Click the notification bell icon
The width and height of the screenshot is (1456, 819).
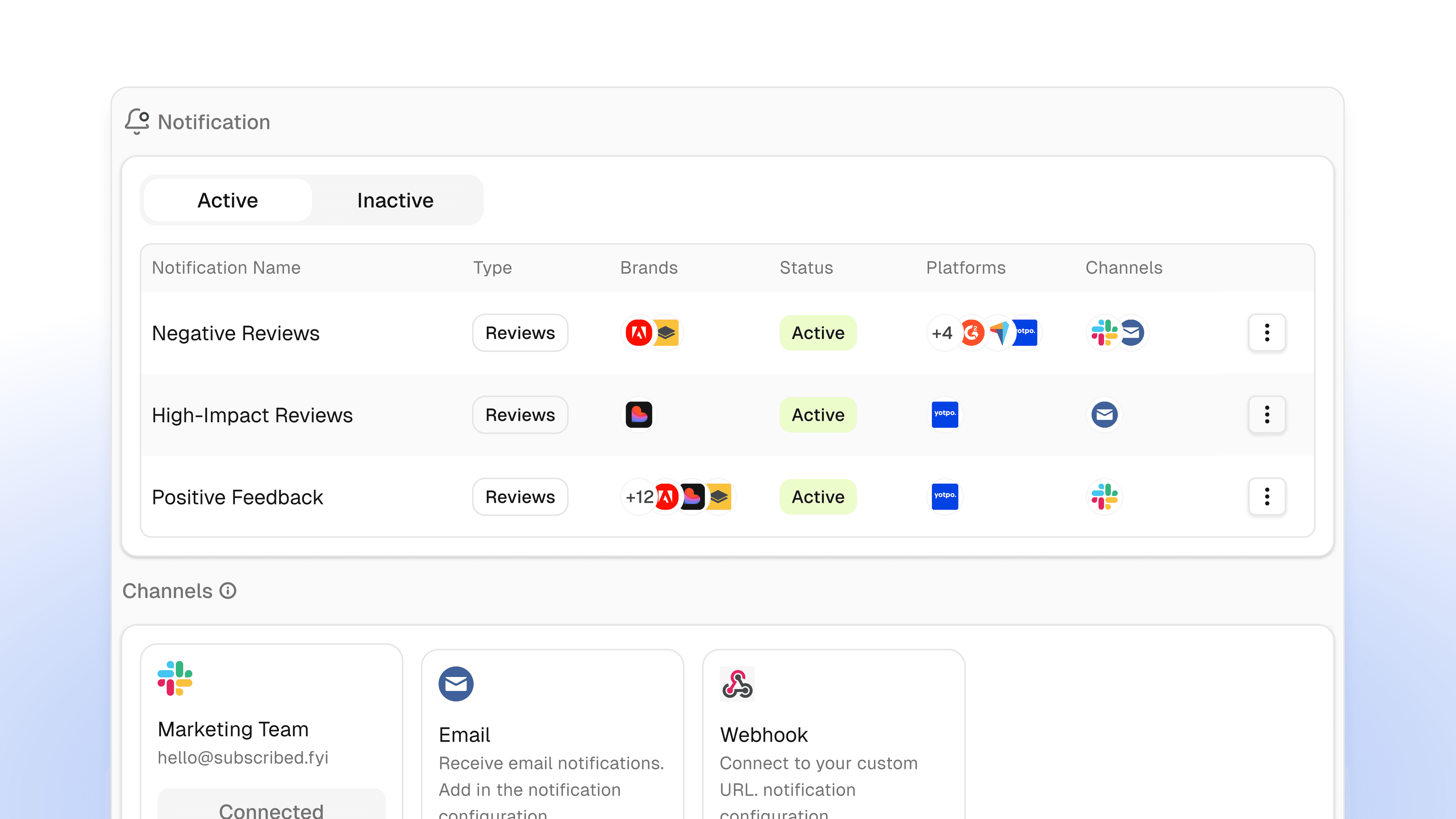tap(137, 121)
